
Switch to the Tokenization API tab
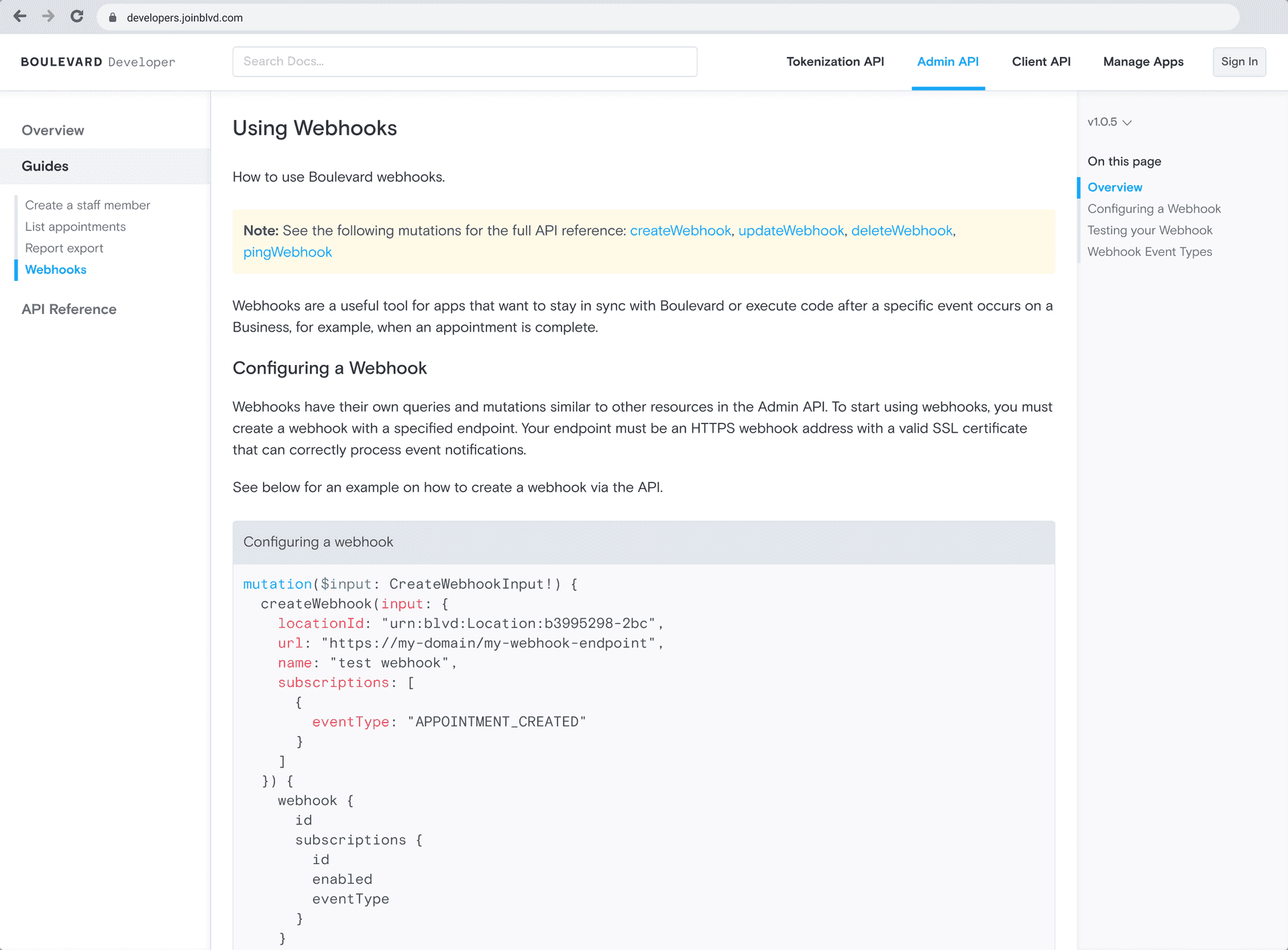[x=835, y=62]
